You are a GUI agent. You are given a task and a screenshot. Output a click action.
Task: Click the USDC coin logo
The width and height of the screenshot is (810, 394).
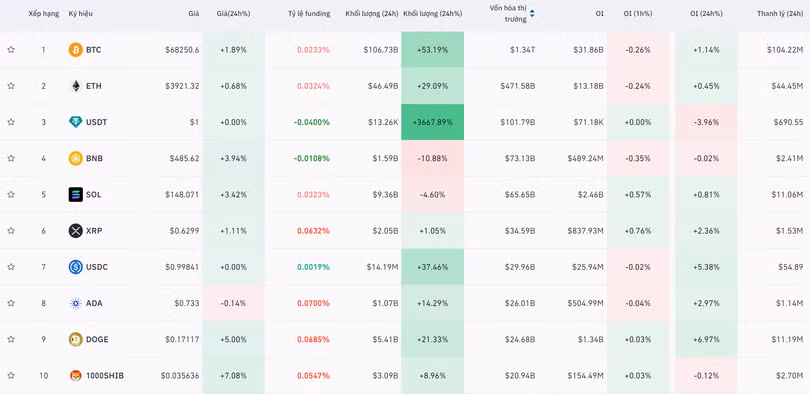pyautogui.click(x=75, y=267)
